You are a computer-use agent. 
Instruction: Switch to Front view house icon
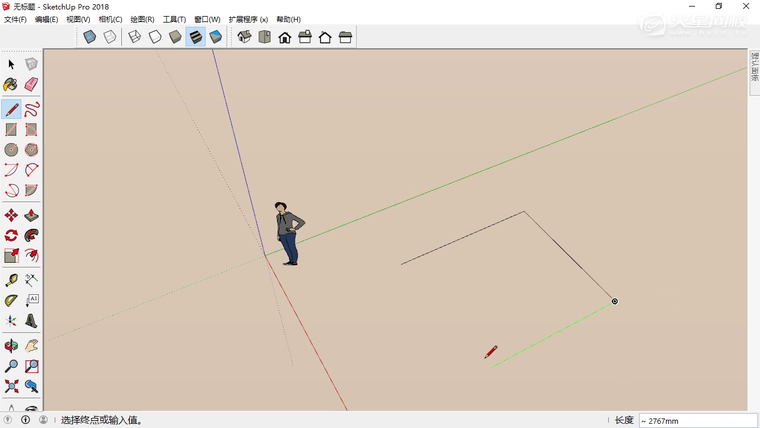pyautogui.click(x=285, y=37)
